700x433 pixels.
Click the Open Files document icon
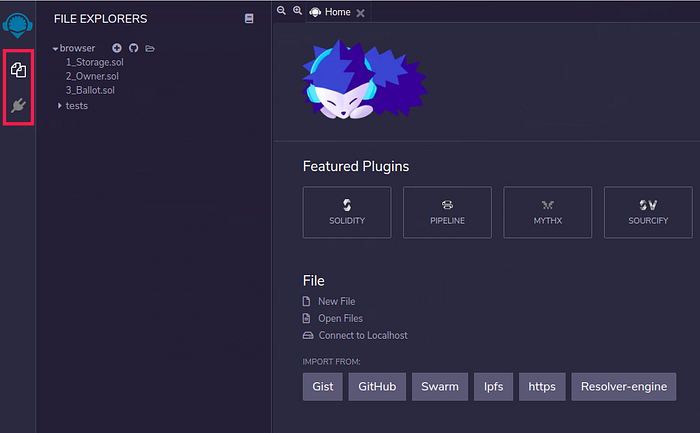click(x=306, y=318)
